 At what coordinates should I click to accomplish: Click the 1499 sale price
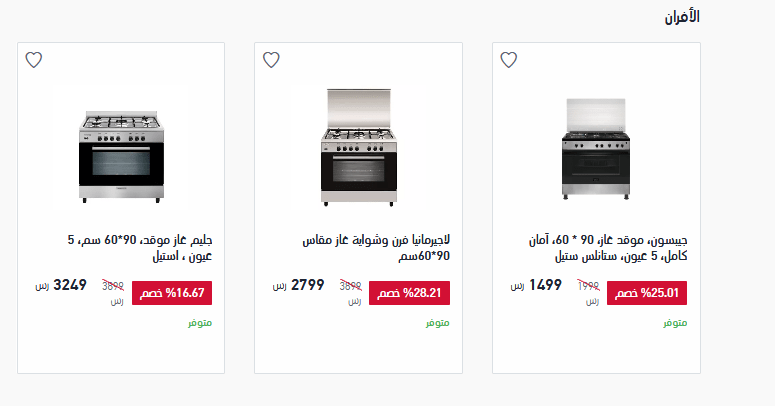tap(545, 285)
